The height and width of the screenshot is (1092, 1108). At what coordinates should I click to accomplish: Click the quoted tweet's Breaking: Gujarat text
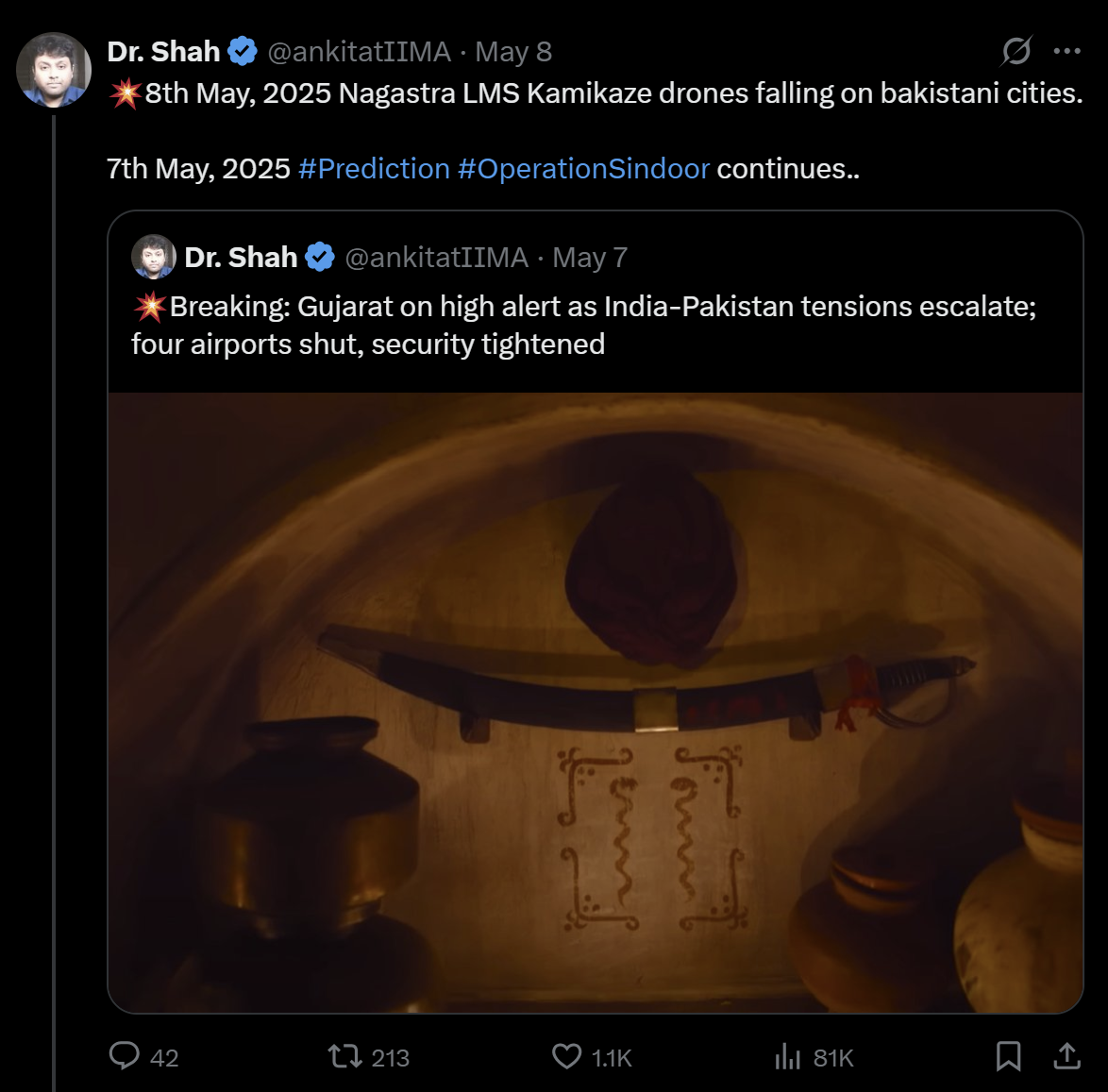click(x=583, y=325)
